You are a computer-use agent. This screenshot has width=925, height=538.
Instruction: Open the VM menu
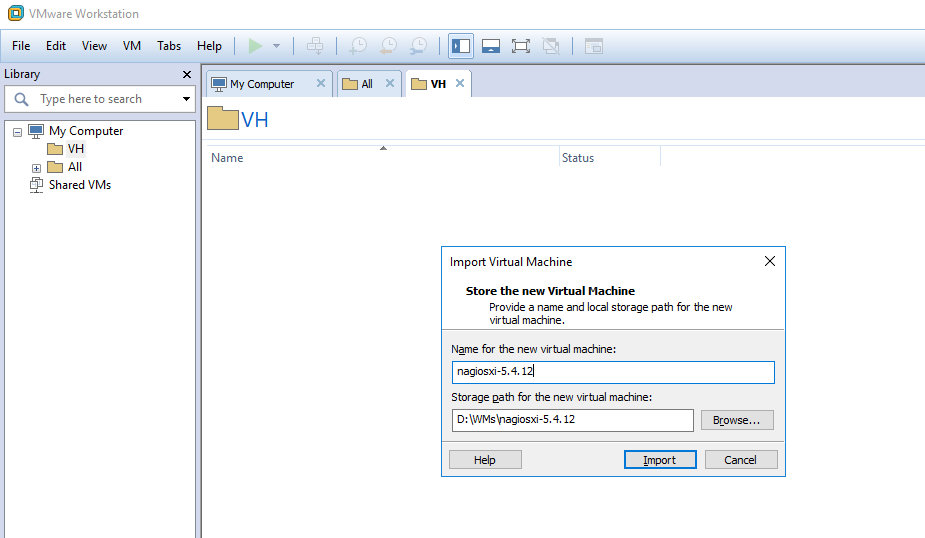132,46
